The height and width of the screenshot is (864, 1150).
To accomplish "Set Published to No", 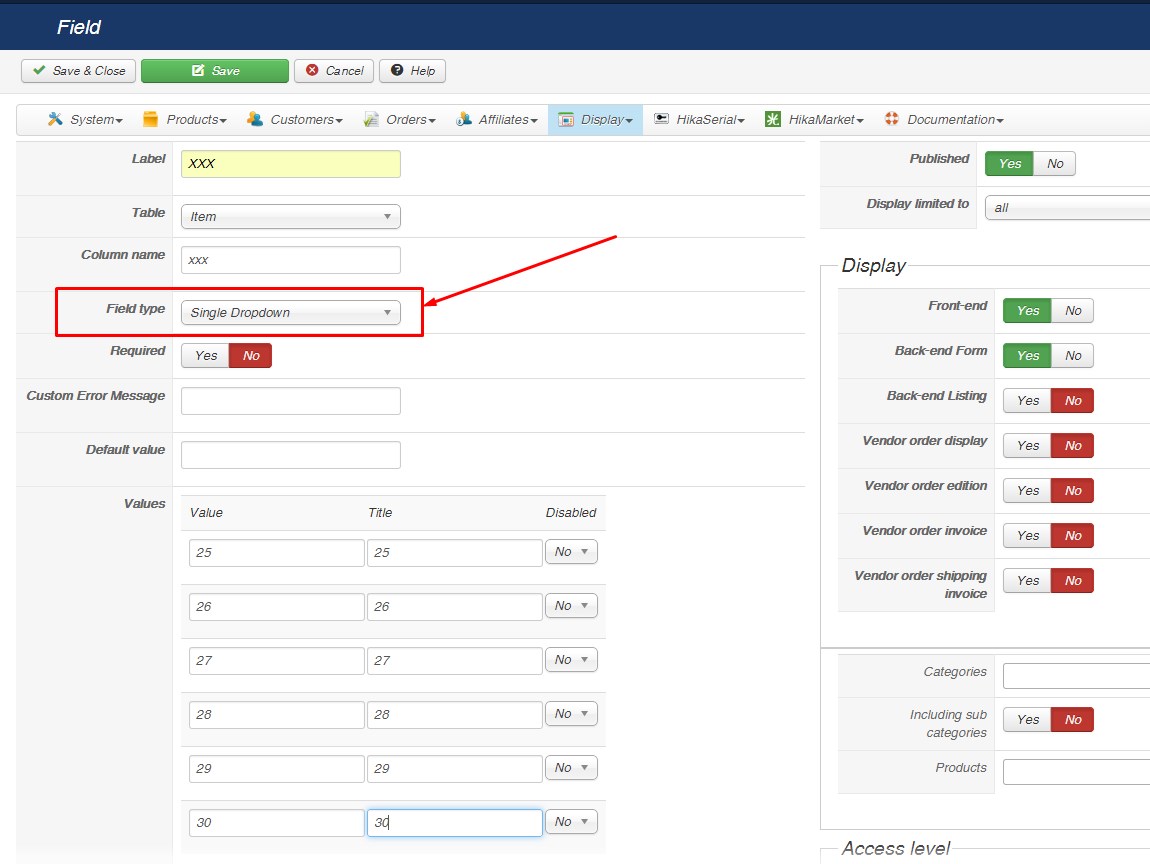I will tap(1055, 164).
